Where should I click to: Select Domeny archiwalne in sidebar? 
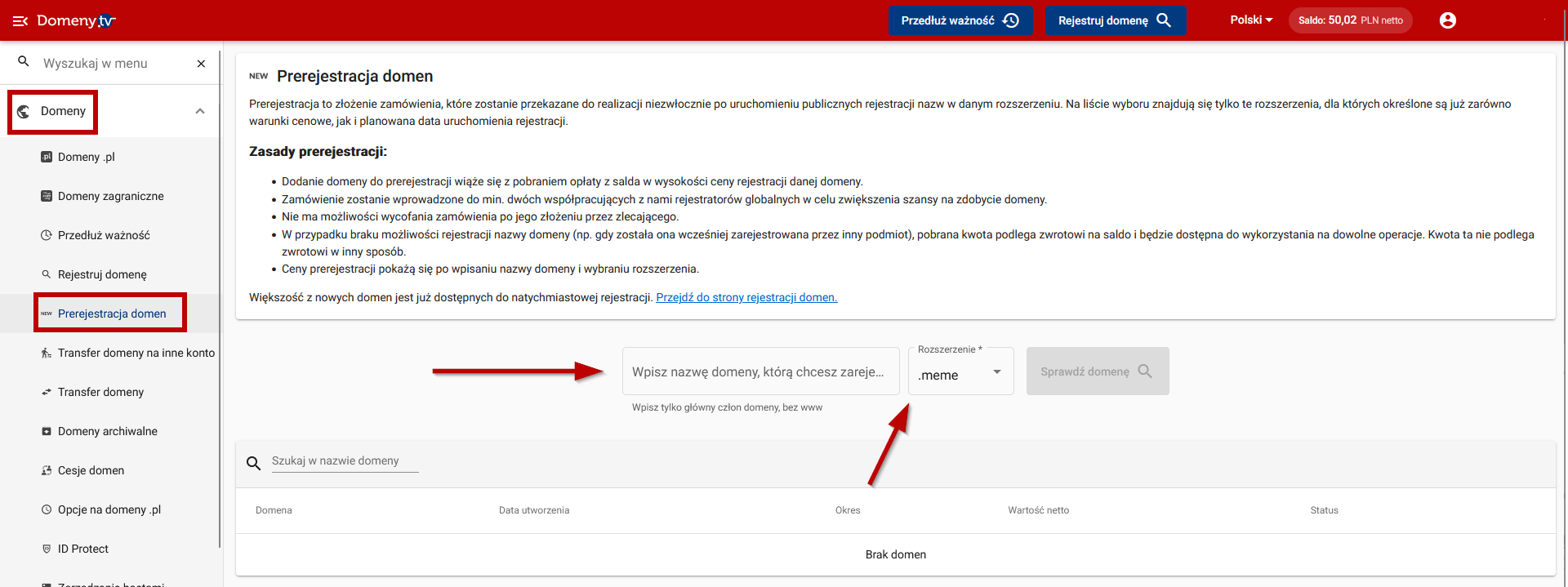tap(107, 431)
